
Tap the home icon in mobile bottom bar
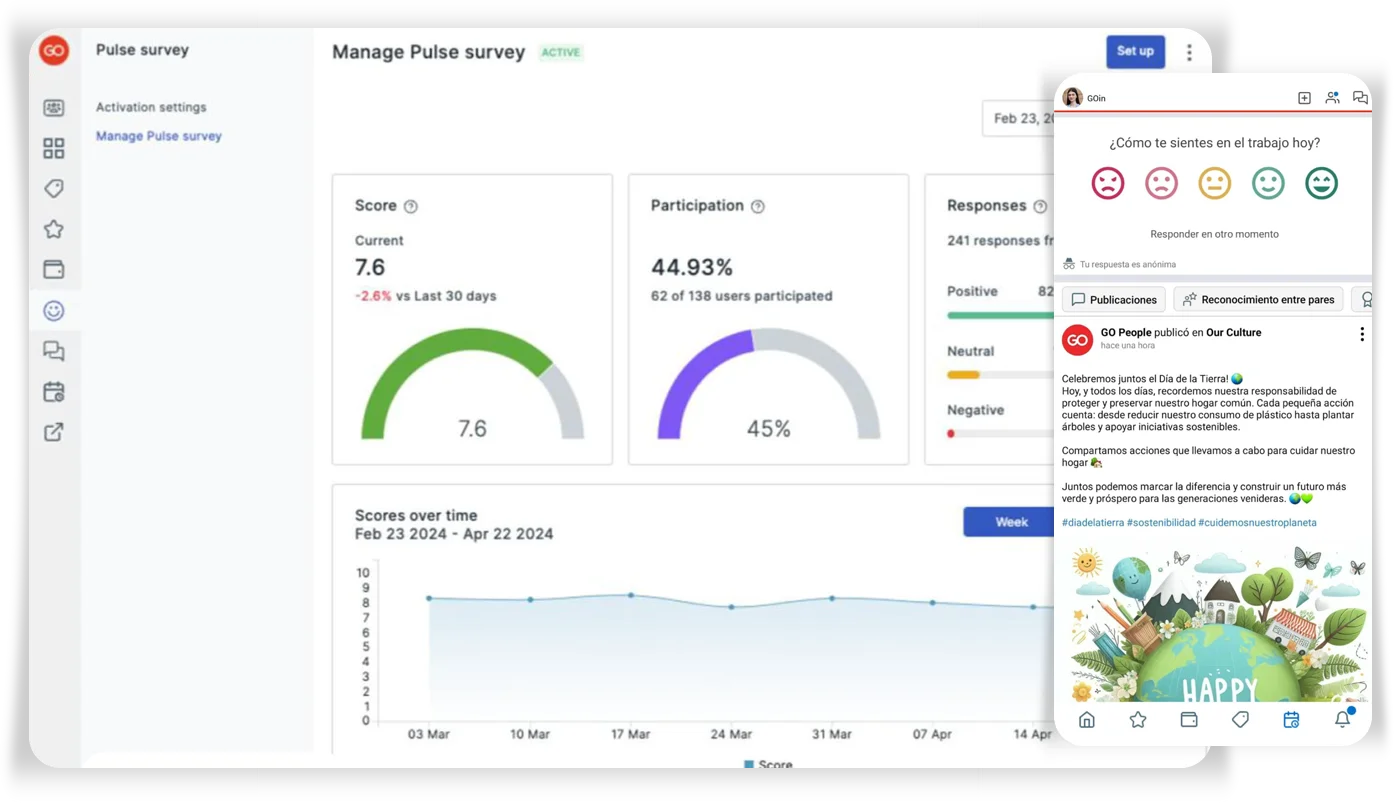coord(1087,720)
